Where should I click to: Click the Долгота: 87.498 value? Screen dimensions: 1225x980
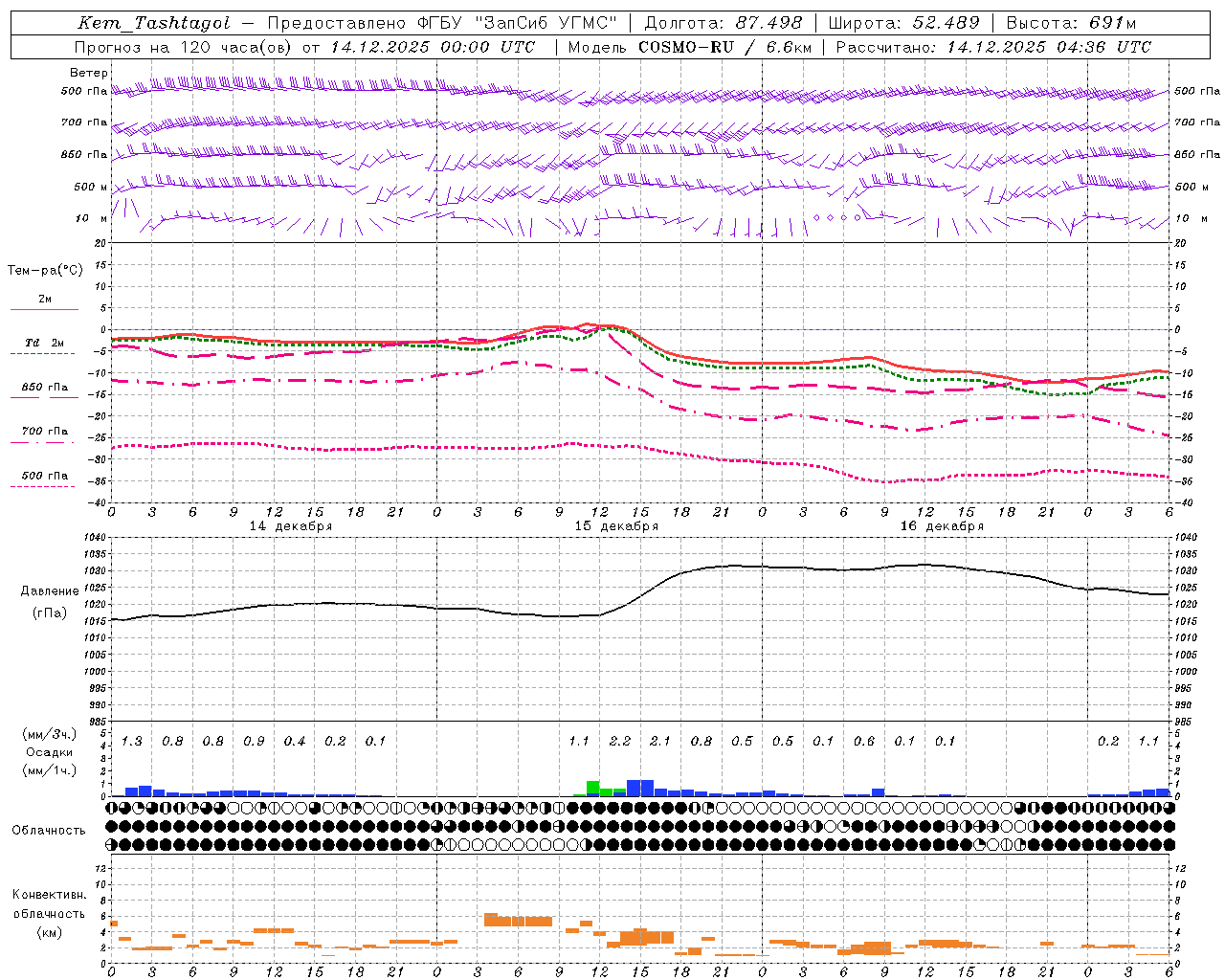coord(724,23)
